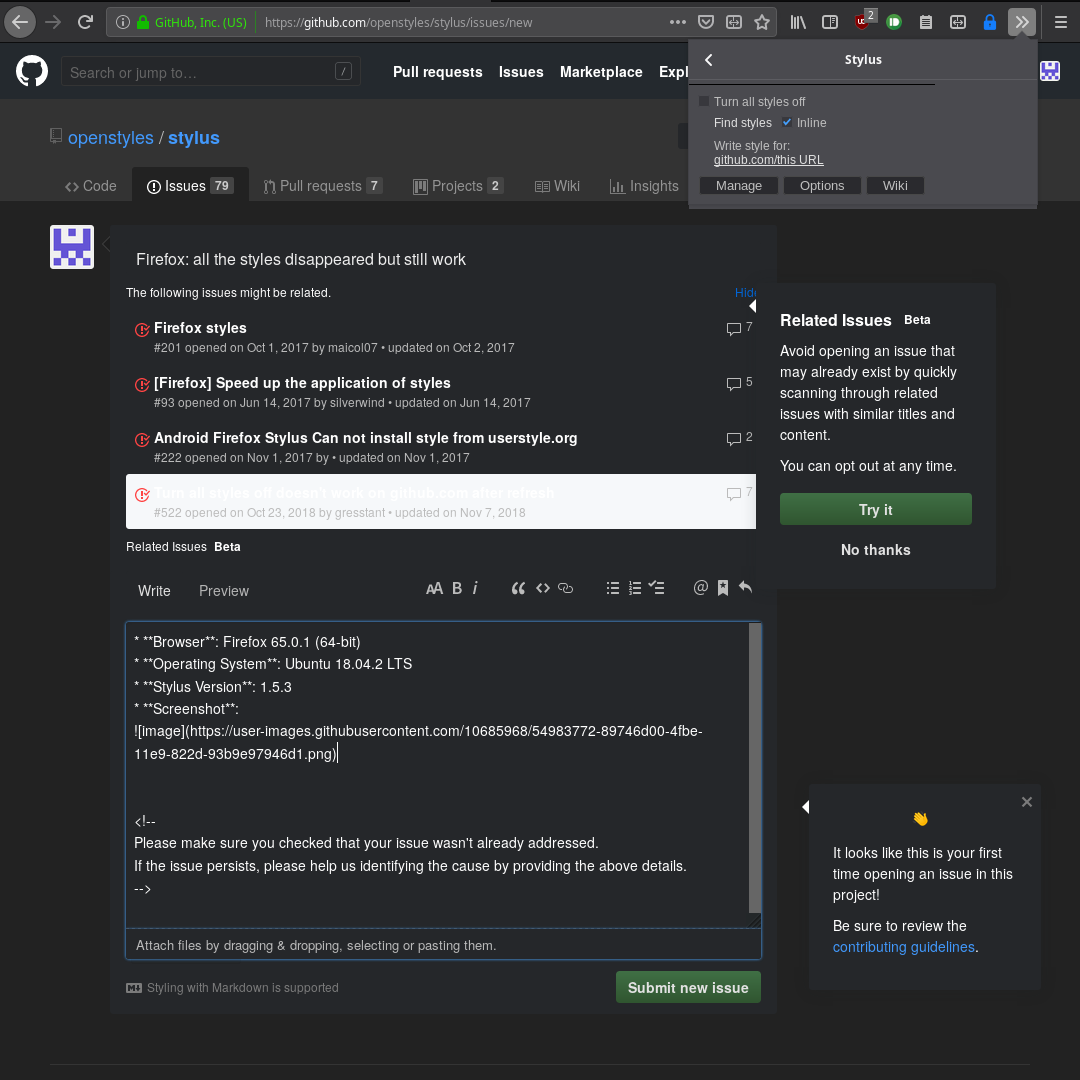Submit new issue with the green button
This screenshot has height=1080, width=1080.
click(x=688, y=987)
